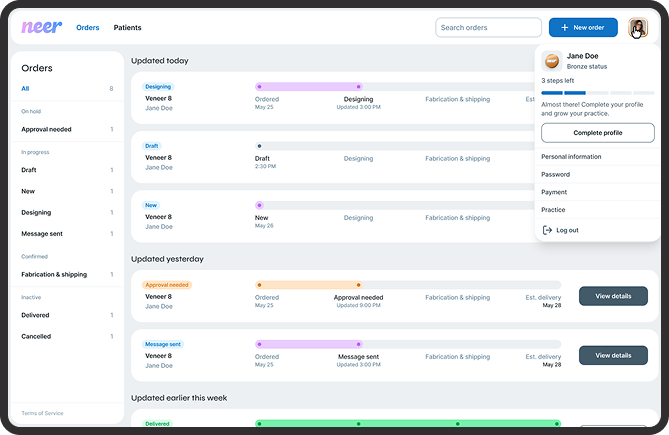Open the Terms of Service link
Image resolution: width=669 pixels, height=435 pixels.
tap(42, 413)
